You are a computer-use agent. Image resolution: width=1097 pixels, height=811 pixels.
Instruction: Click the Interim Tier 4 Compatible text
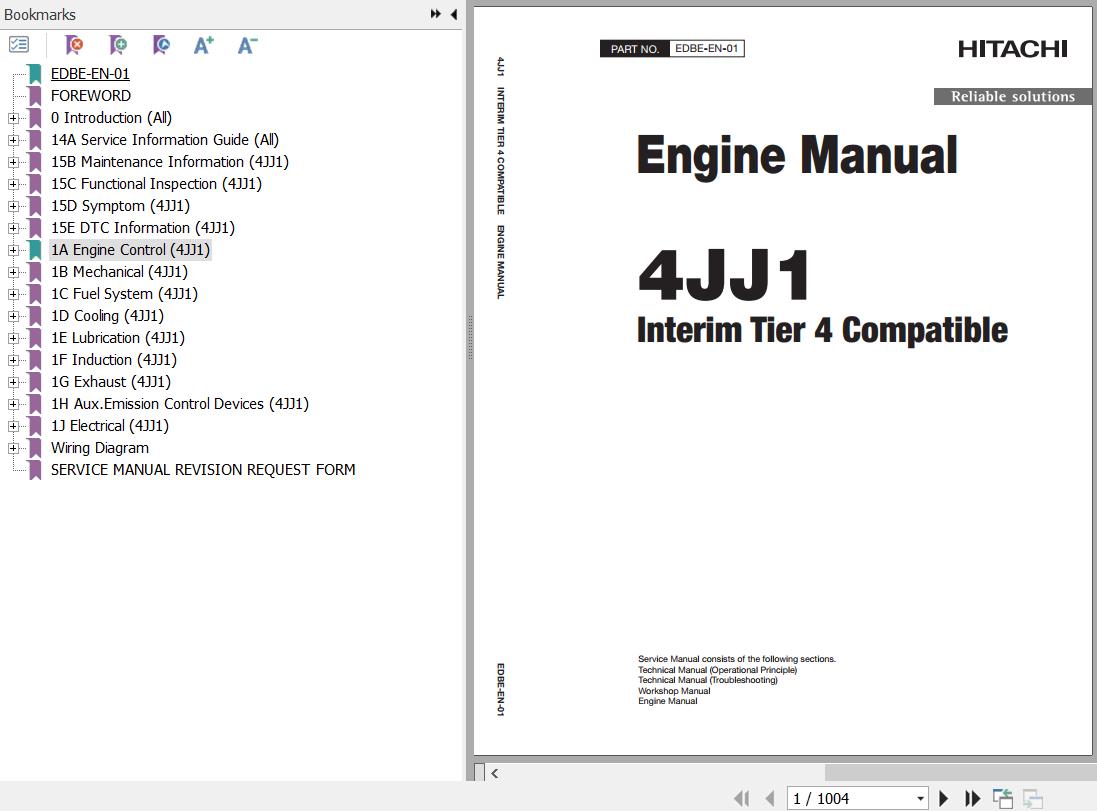(822, 330)
